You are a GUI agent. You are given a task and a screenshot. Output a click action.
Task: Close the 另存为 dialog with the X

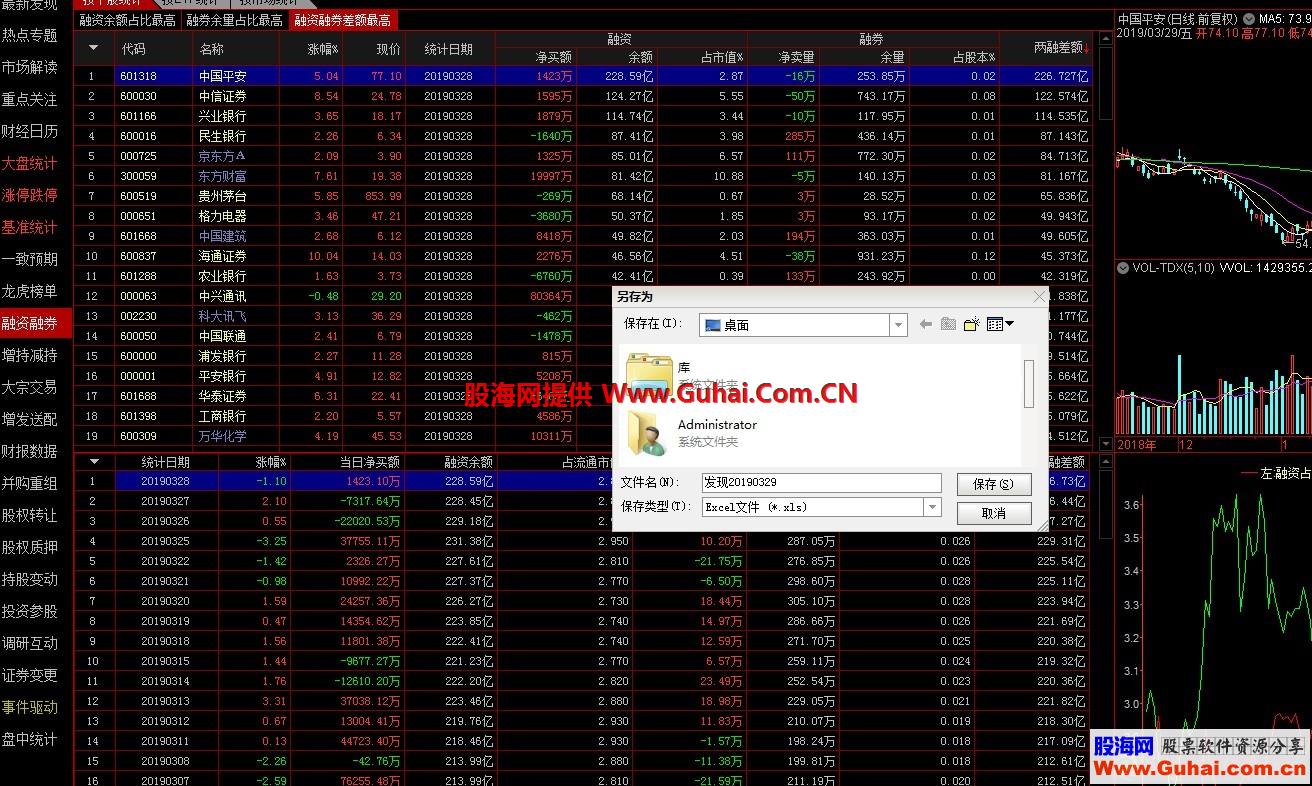[x=1039, y=296]
